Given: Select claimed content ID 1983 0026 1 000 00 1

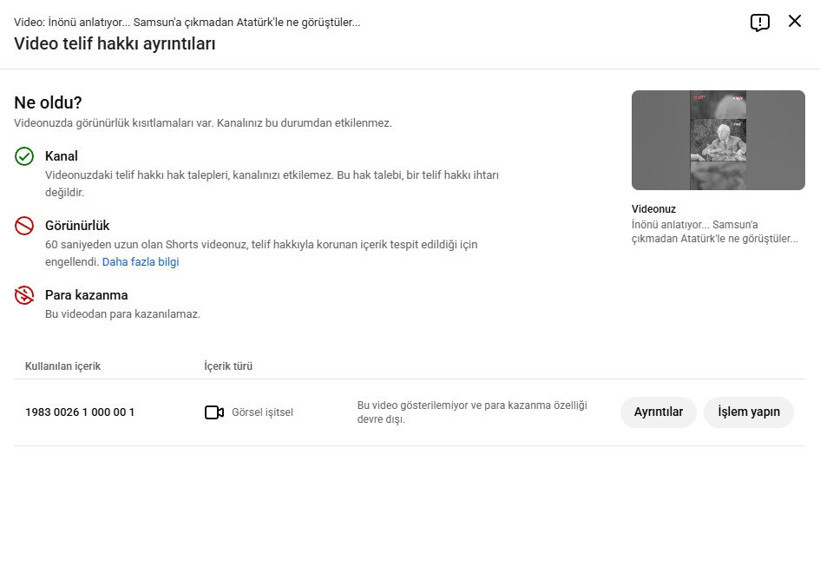Looking at the screenshot, I should pyautogui.click(x=80, y=412).
